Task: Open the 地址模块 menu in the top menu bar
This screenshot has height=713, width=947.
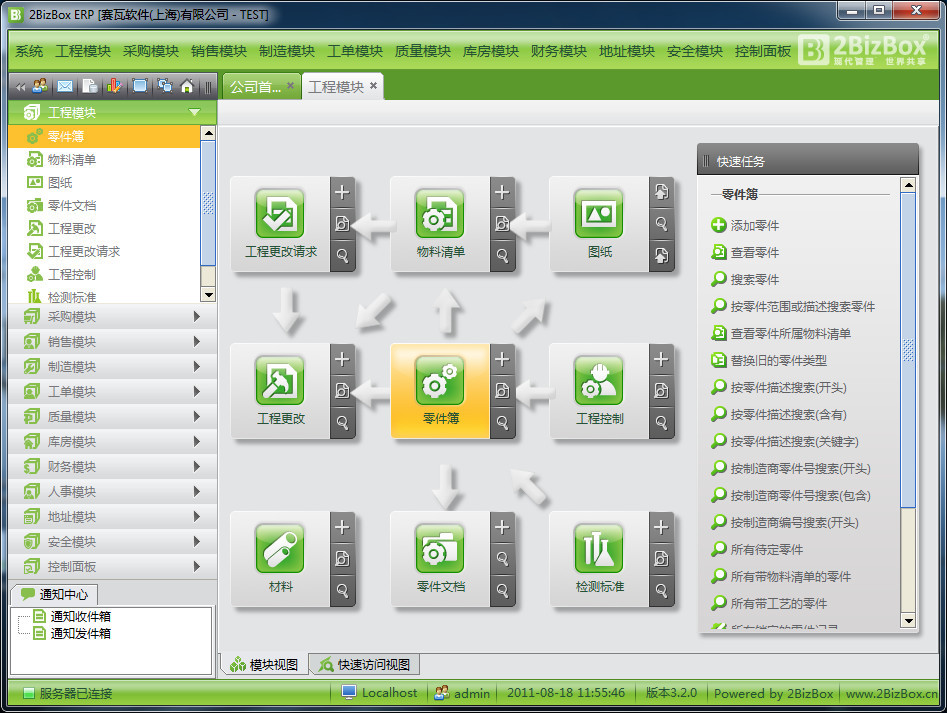Action: click(627, 51)
